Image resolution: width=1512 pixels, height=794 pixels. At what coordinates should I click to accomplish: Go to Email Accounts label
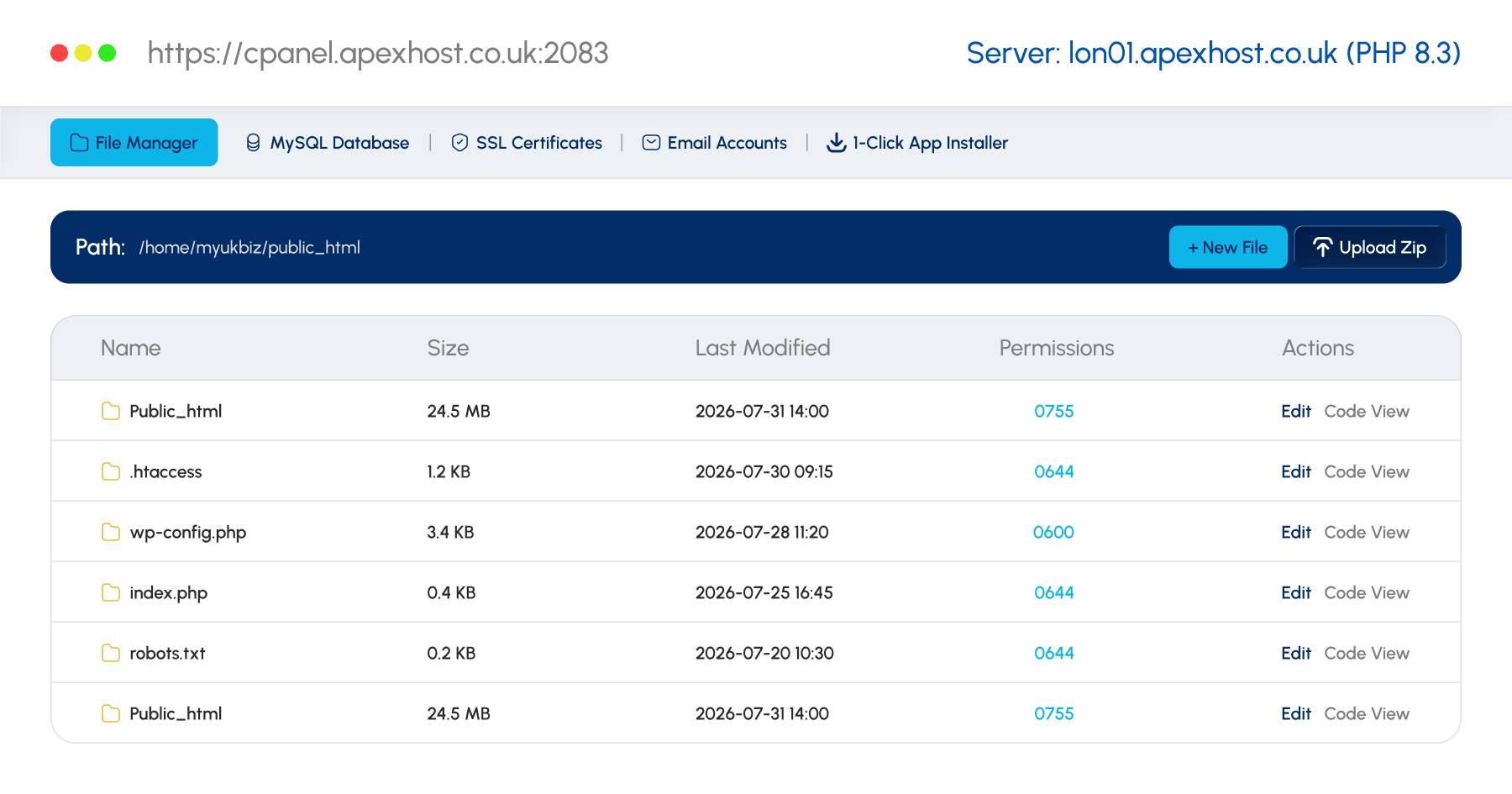[x=727, y=143]
